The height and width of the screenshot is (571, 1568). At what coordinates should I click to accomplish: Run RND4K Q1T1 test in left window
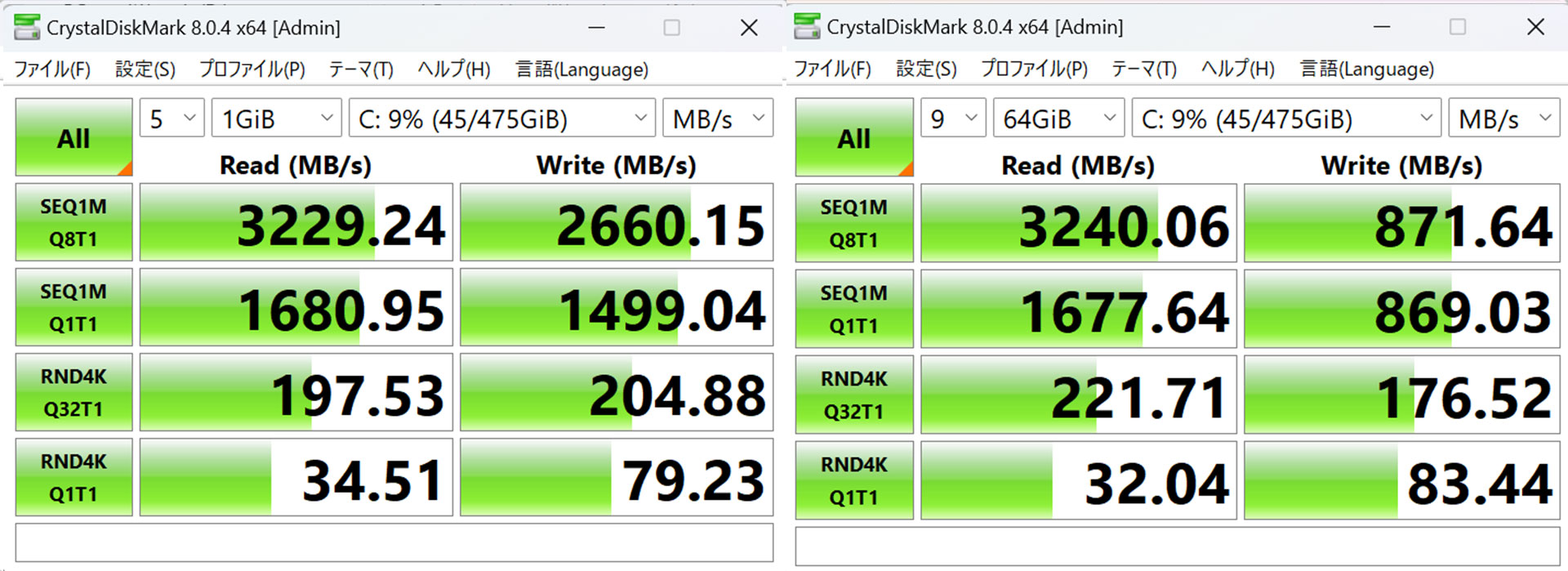(x=73, y=477)
